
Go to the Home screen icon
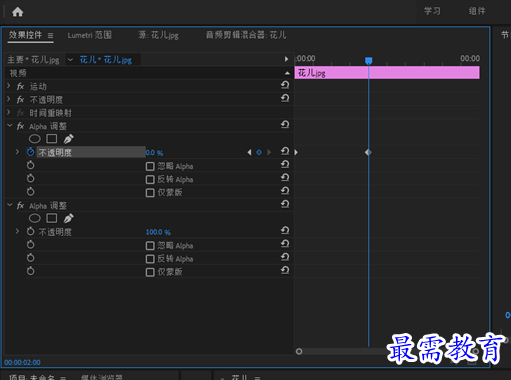pos(18,12)
